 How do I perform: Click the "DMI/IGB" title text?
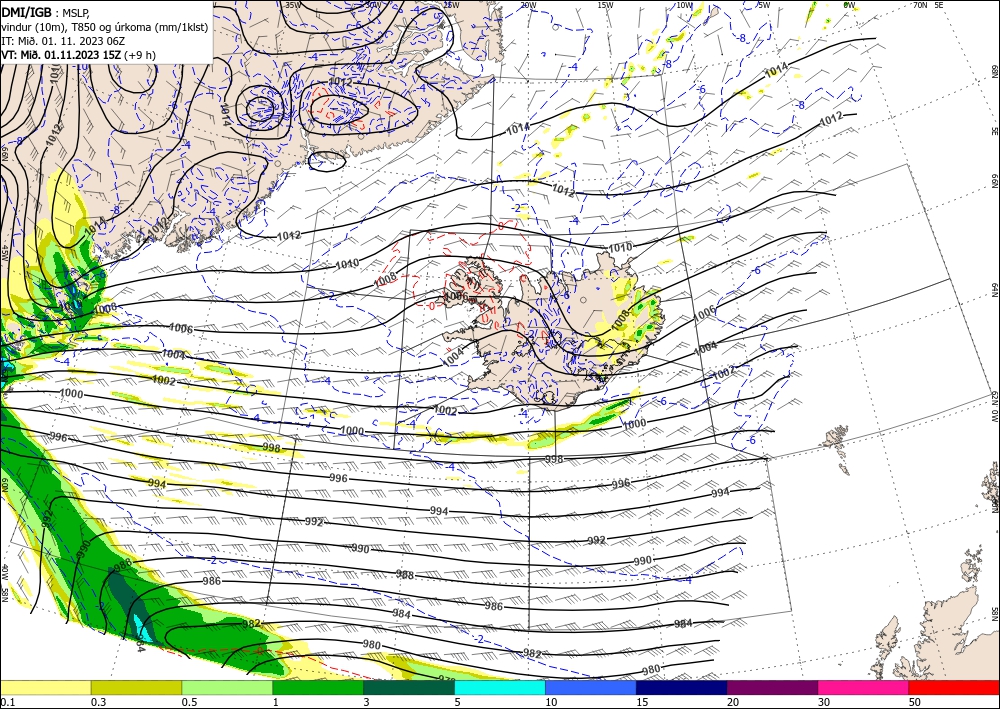coord(27,12)
